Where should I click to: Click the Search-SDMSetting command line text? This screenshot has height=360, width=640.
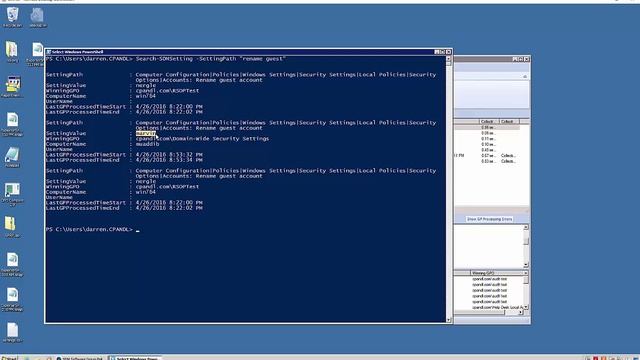[211, 59]
